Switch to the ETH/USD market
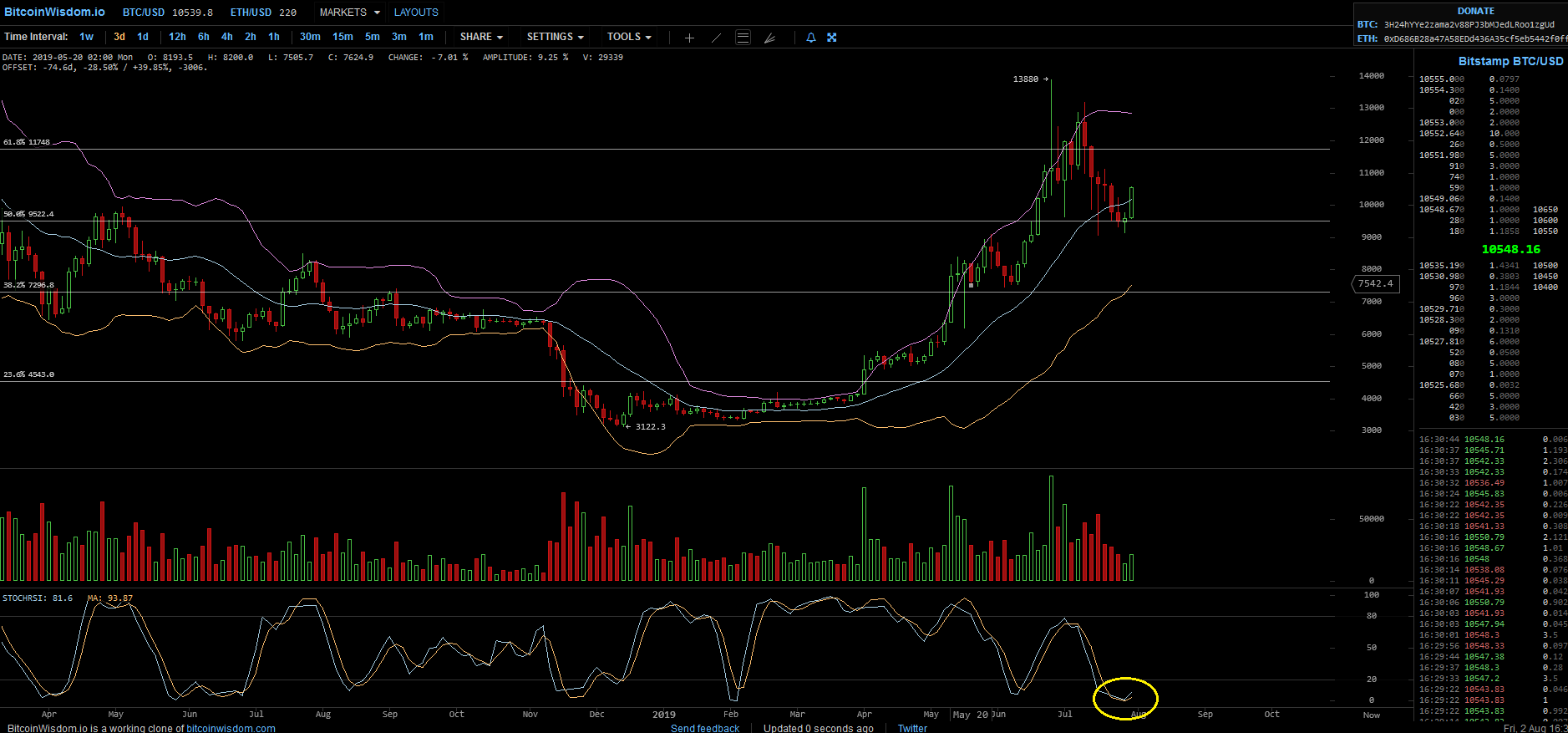The height and width of the screenshot is (733, 1568). [263, 13]
